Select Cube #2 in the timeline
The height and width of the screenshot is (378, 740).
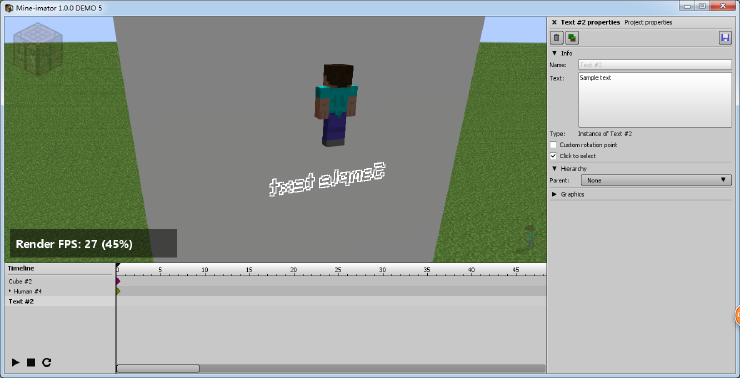[x=20, y=281]
